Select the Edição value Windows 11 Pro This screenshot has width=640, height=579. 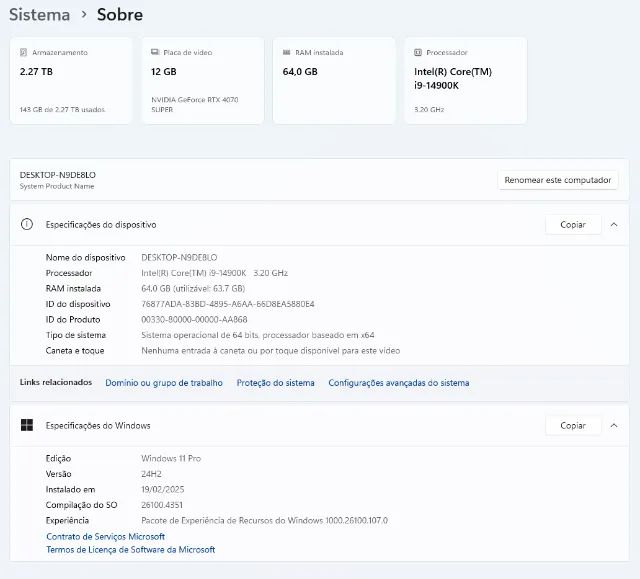pyautogui.click(x=171, y=458)
